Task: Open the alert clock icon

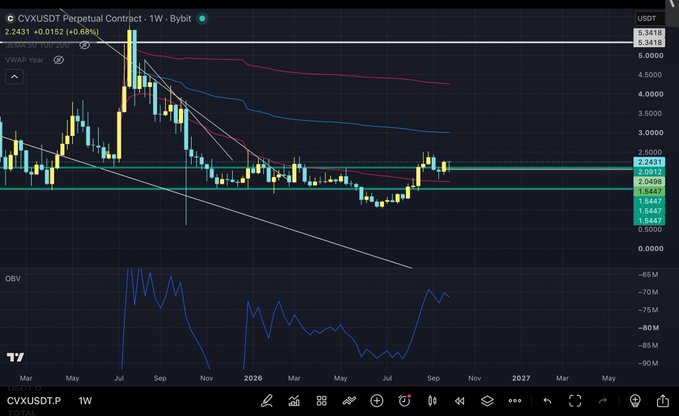Action: 404,401
